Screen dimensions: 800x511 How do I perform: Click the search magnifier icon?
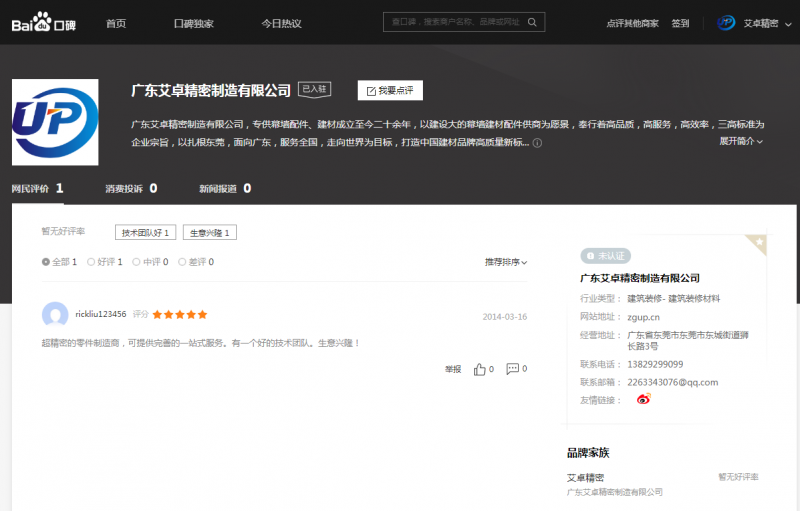532,22
